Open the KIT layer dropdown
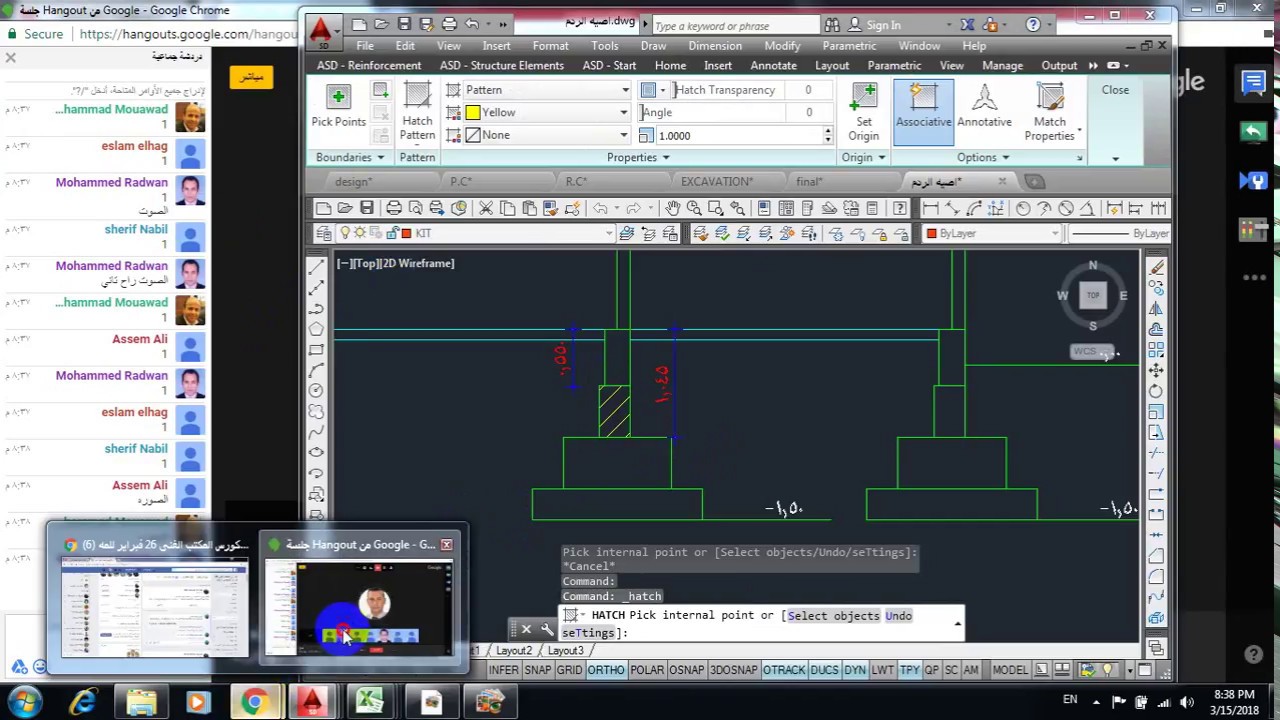This screenshot has height=720, width=1280. pyautogui.click(x=474, y=233)
